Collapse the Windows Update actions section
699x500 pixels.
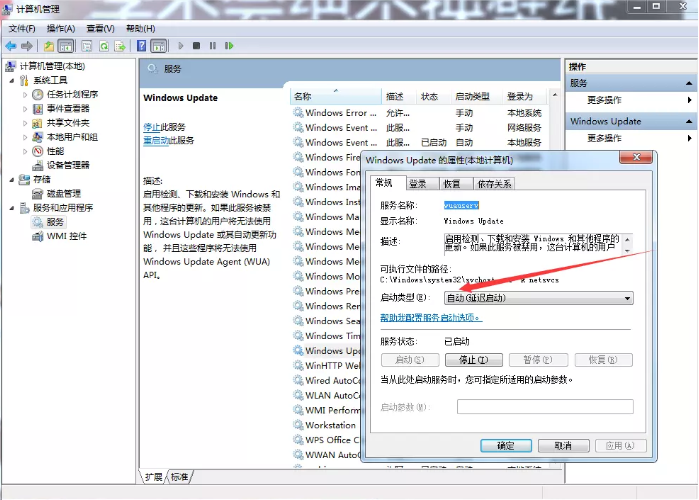(689, 121)
